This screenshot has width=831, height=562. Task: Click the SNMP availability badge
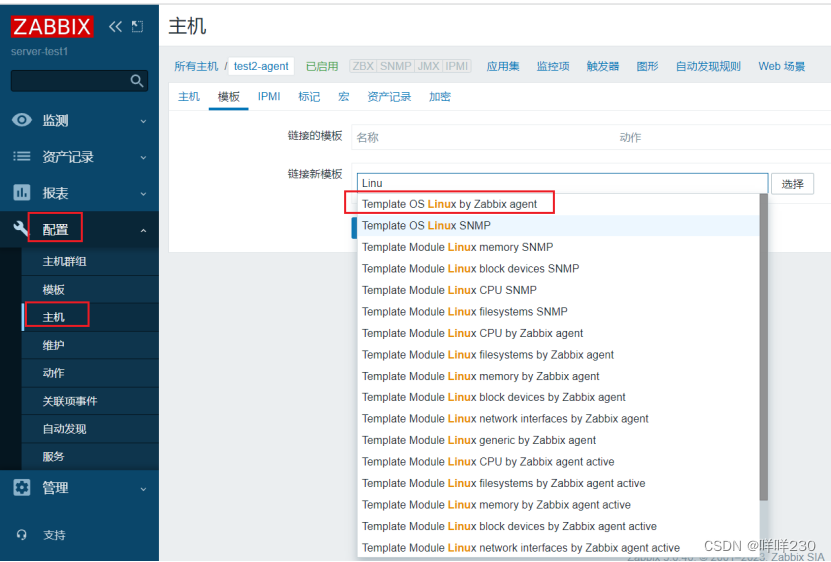click(395, 66)
